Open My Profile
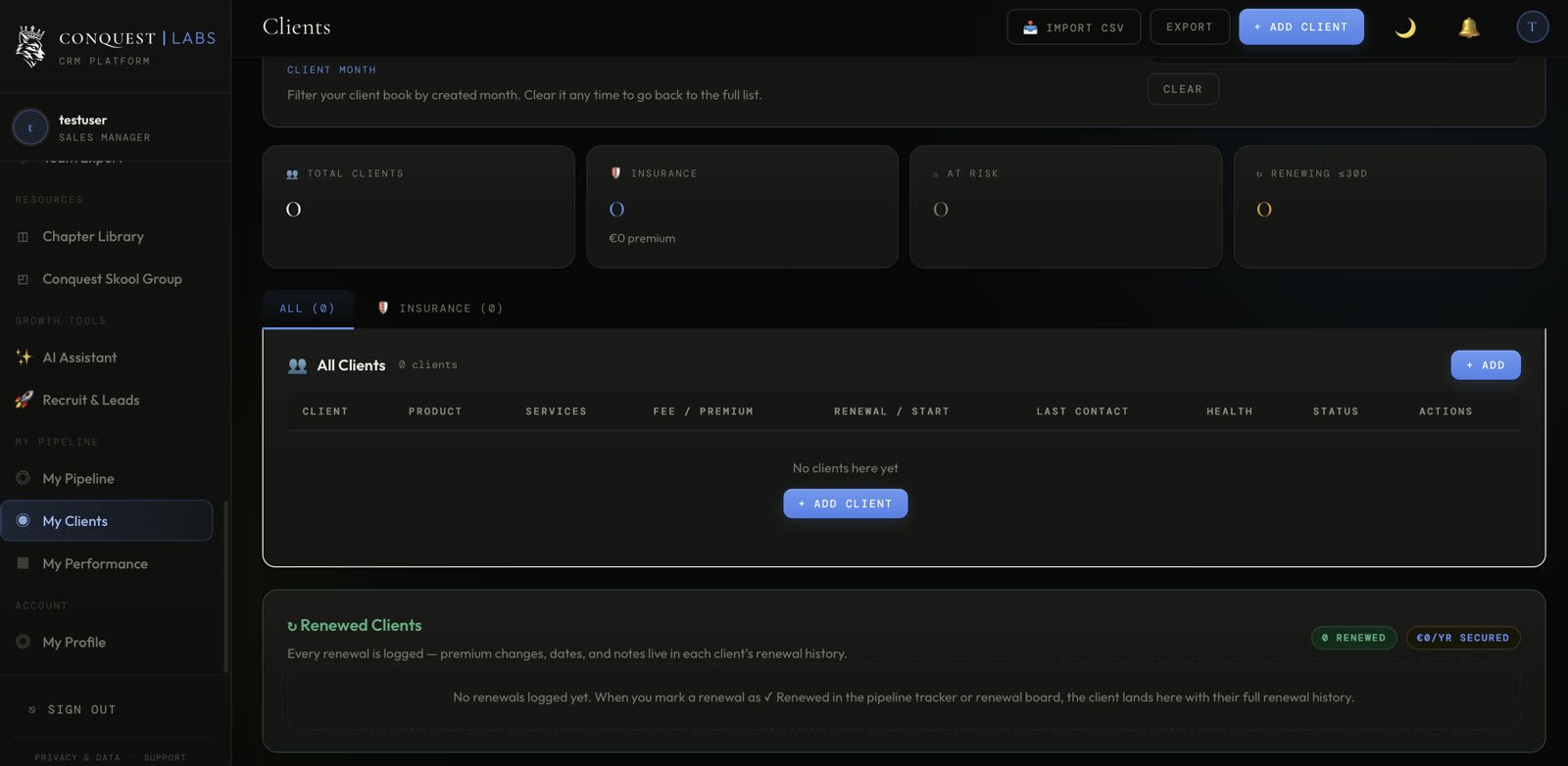 [74, 642]
